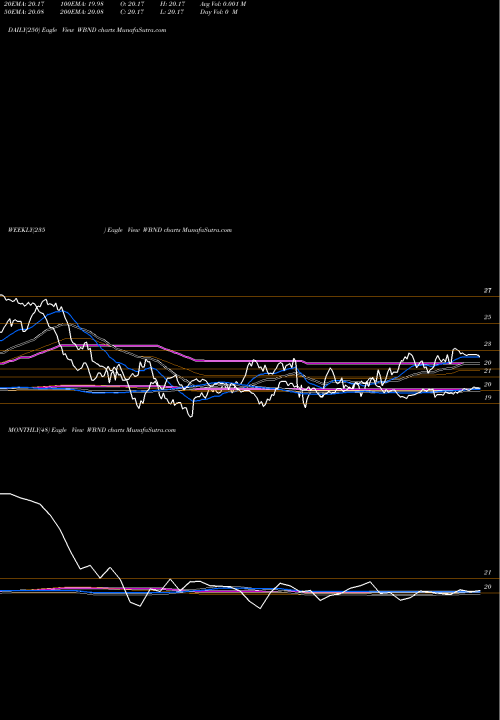
Task: Click the 50EMA: 20.08 value
Action: pos(23,12)
